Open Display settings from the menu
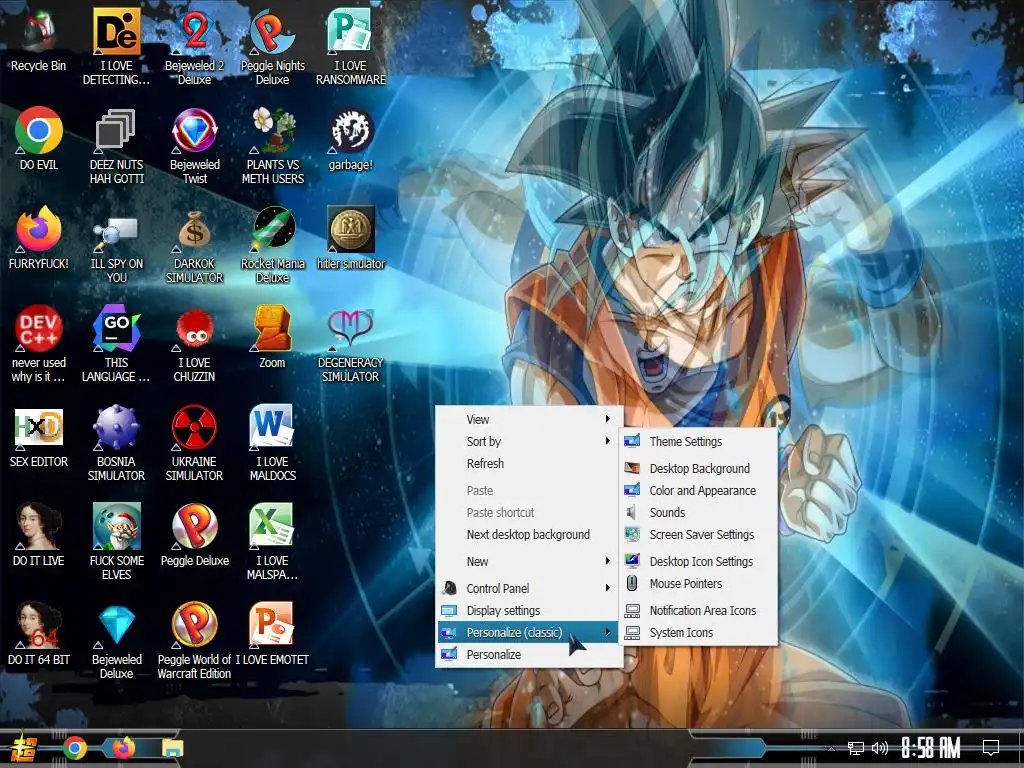The height and width of the screenshot is (768, 1024). click(529, 611)
